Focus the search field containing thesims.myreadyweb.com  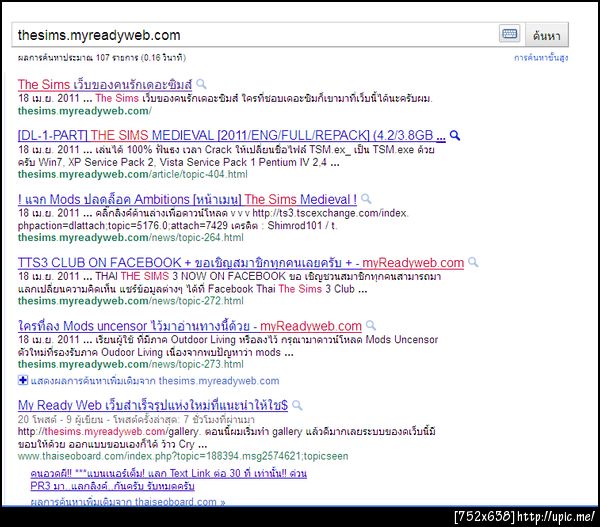coord(254,35)
